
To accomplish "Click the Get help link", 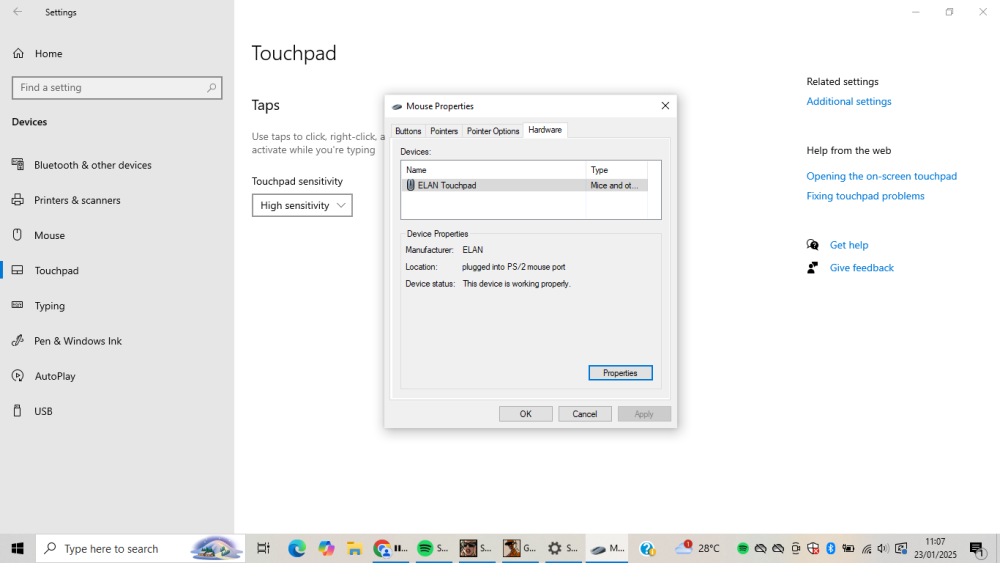I will pos(849,245).
